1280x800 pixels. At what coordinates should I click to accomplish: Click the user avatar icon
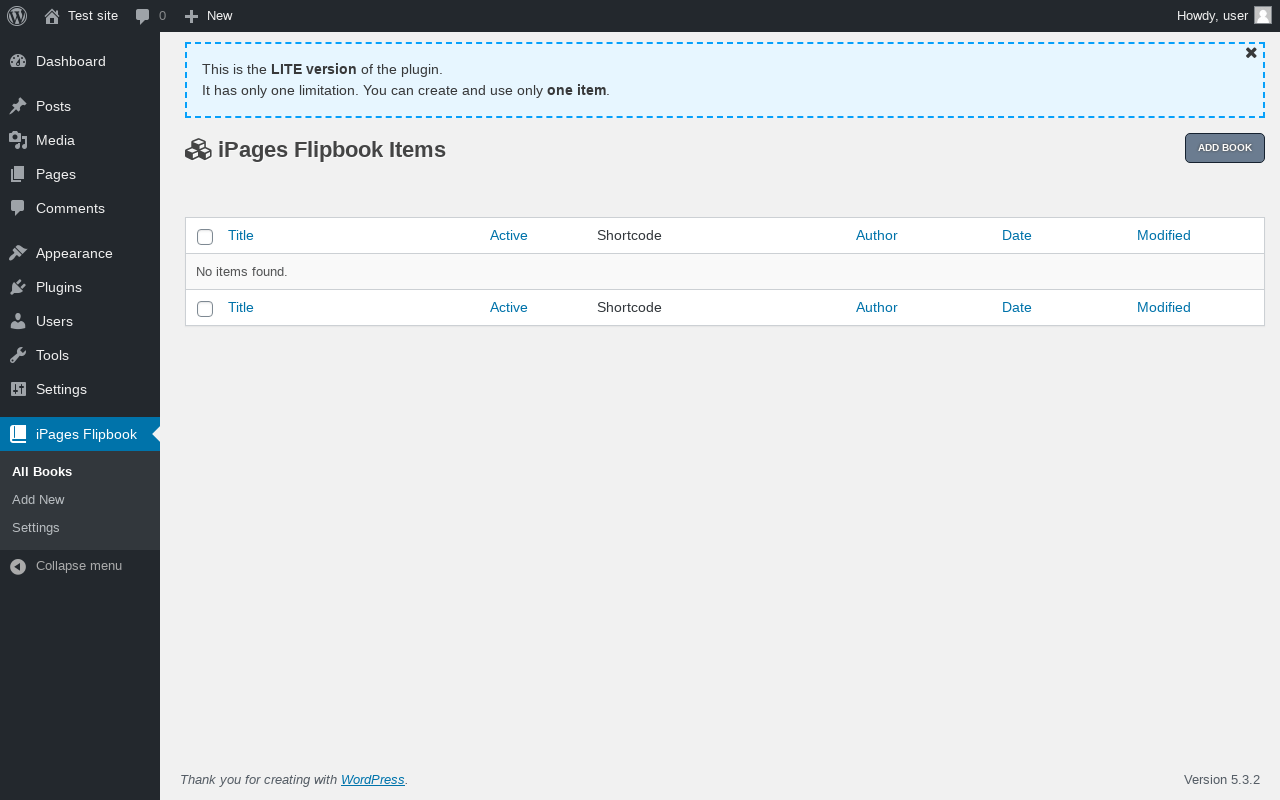pos(1263,15)
